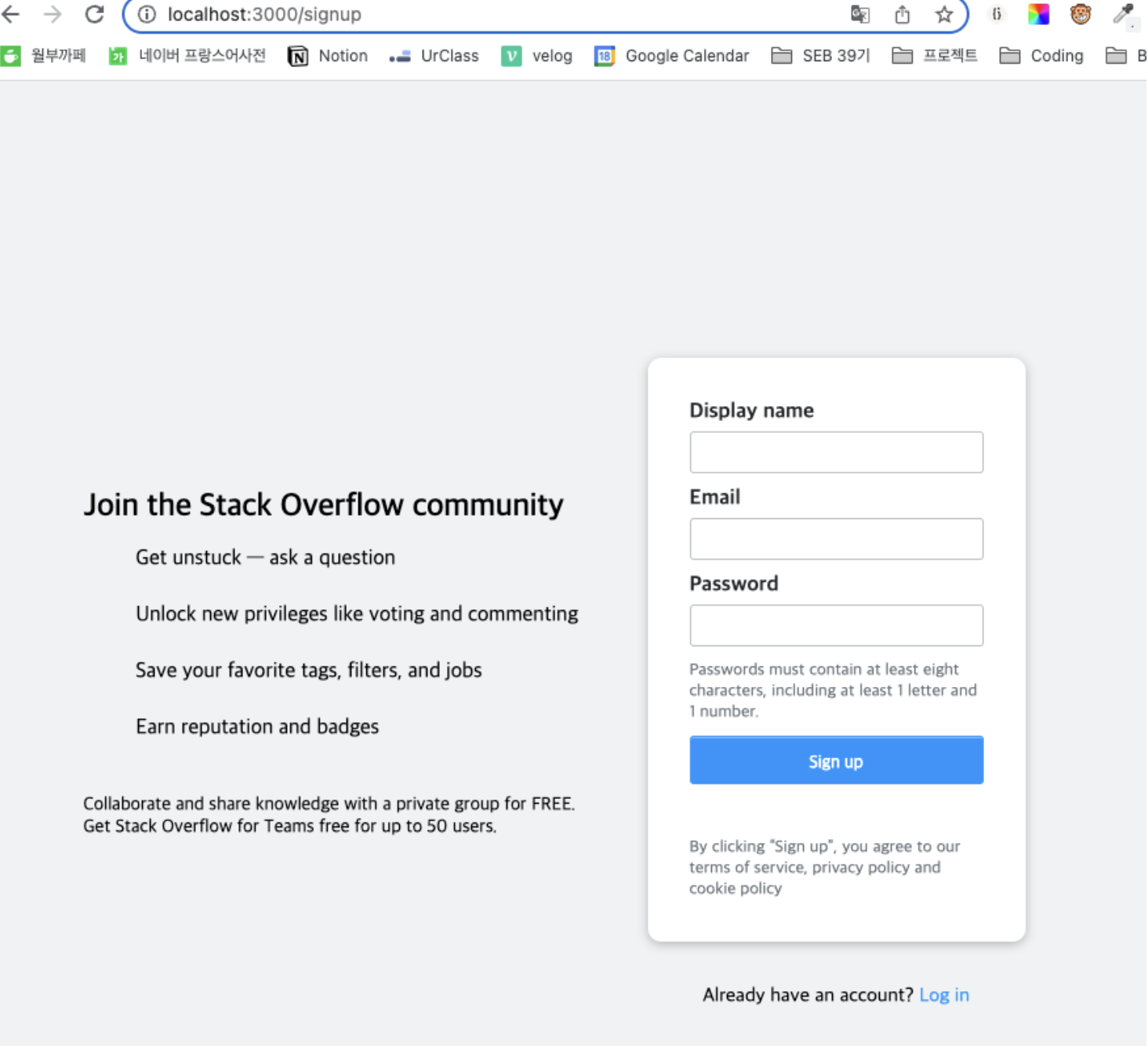Open the velog bookmark
The image size is (1148, 1046).
point(537,56)
